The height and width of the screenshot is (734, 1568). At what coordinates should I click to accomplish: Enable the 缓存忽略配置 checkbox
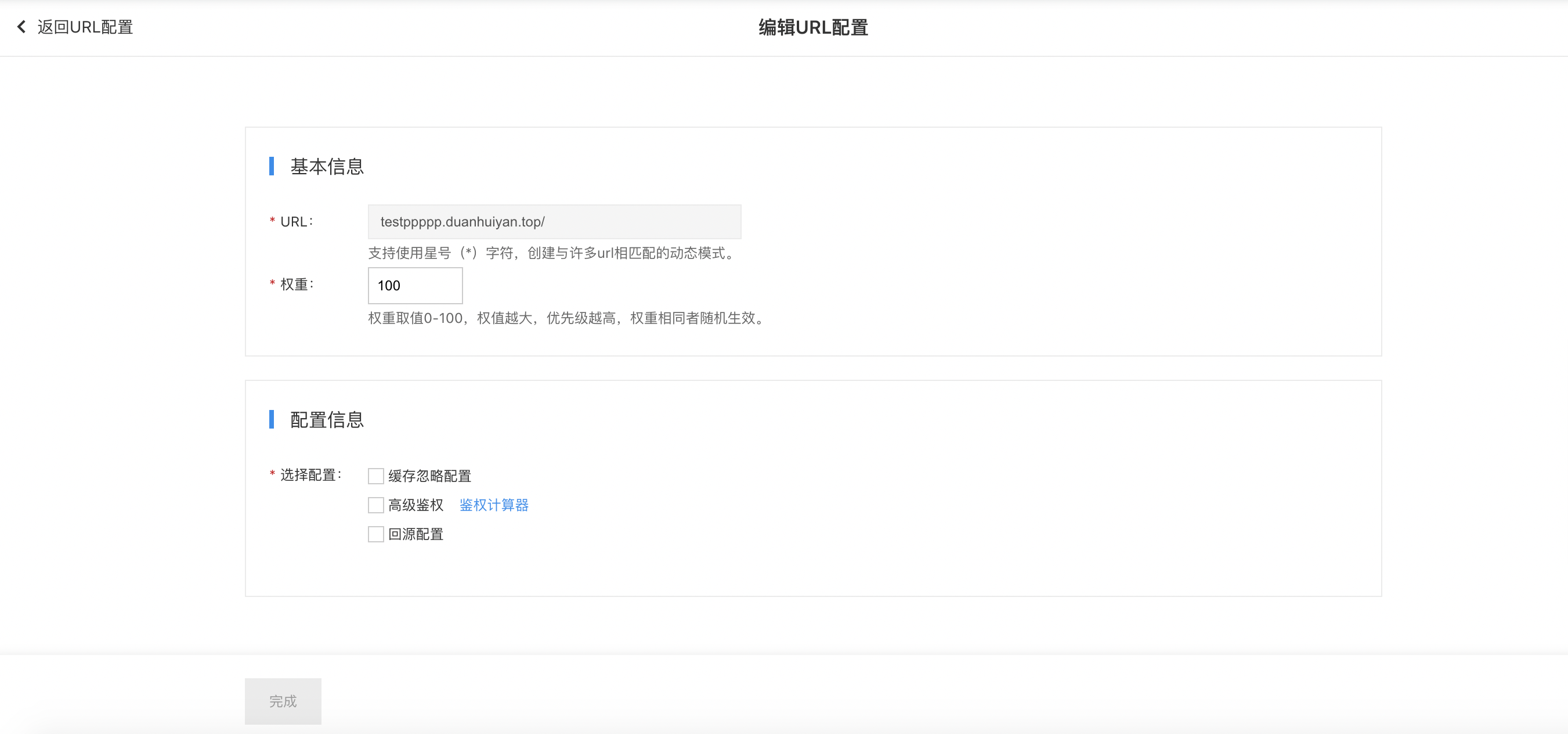pos(375,476)
